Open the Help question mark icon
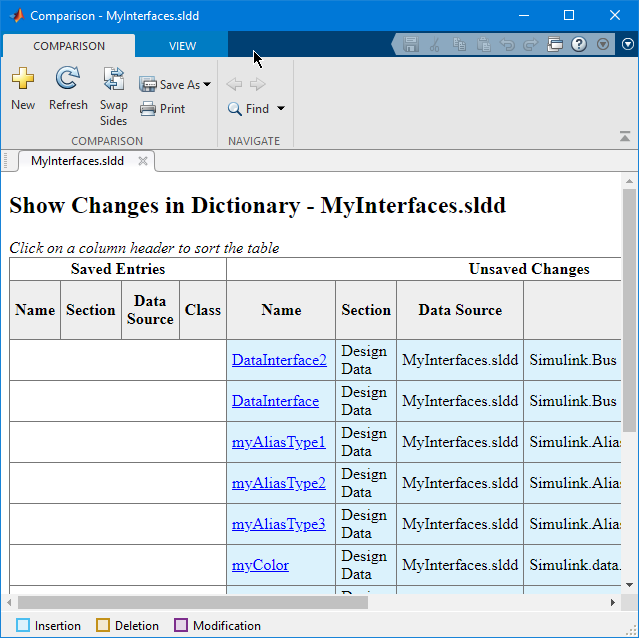 [x=579, y=45]
